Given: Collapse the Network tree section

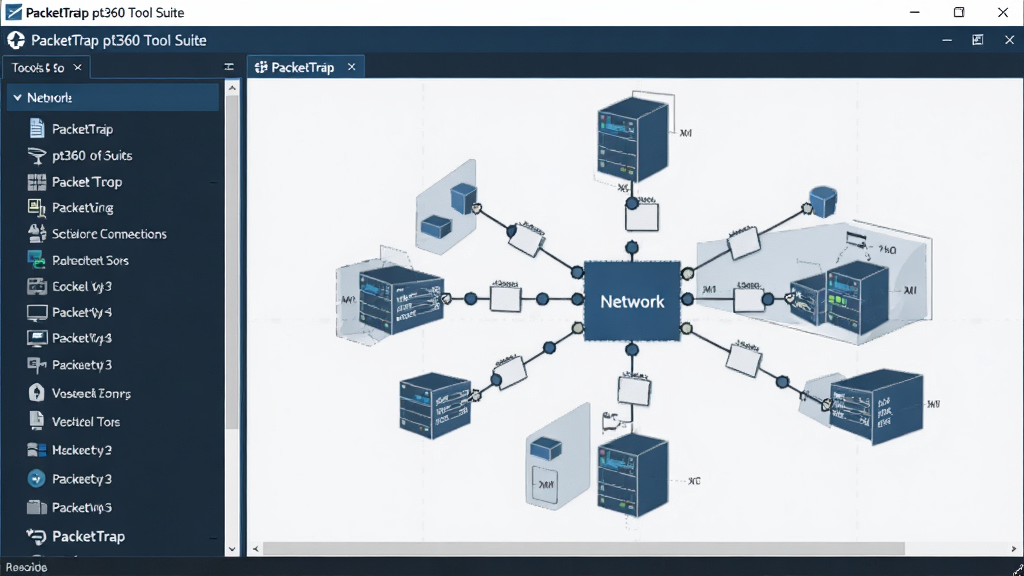Looking at the screenshot, I should [x=17, y=97].
